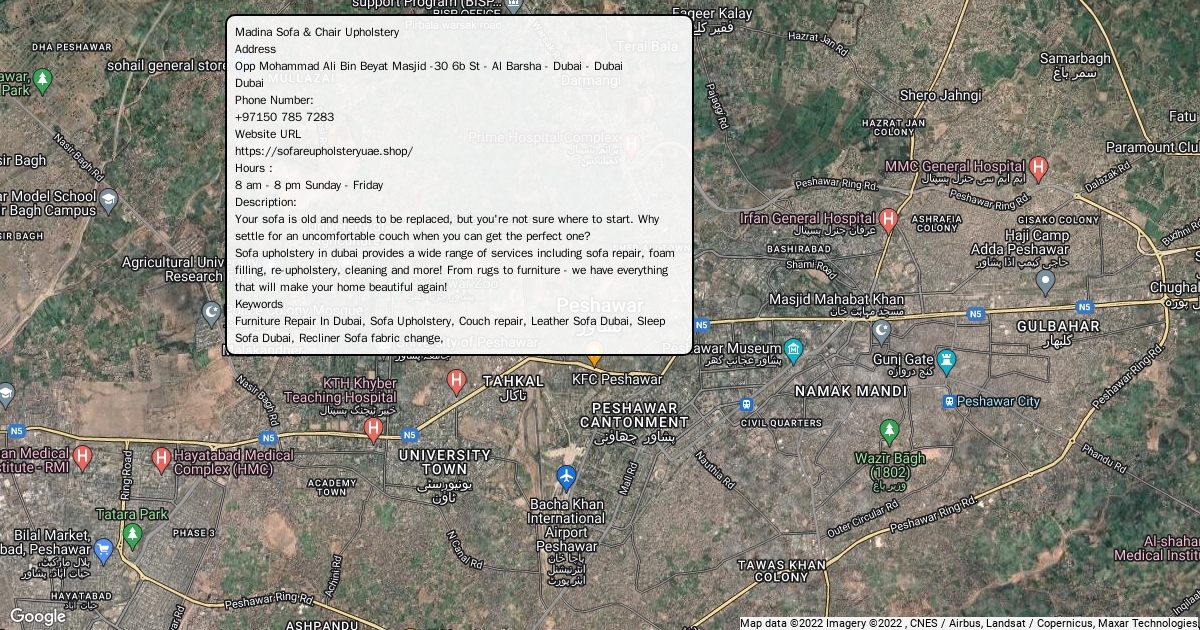Click the school icon near Bagh Campus
The height and width of the screenshot is (630, 1200).
click(x=107, y=203)
